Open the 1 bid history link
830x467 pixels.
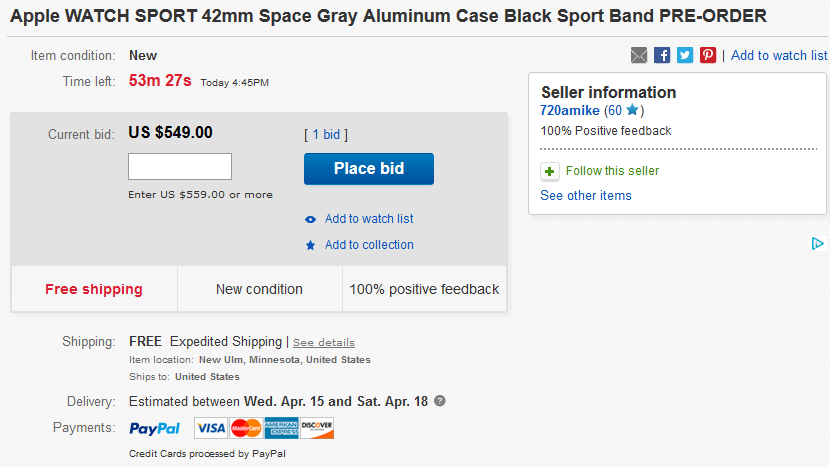pyautogui.click(x=326, y=134)
